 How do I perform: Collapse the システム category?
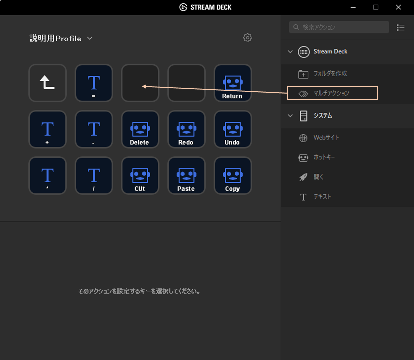(290, 116)
